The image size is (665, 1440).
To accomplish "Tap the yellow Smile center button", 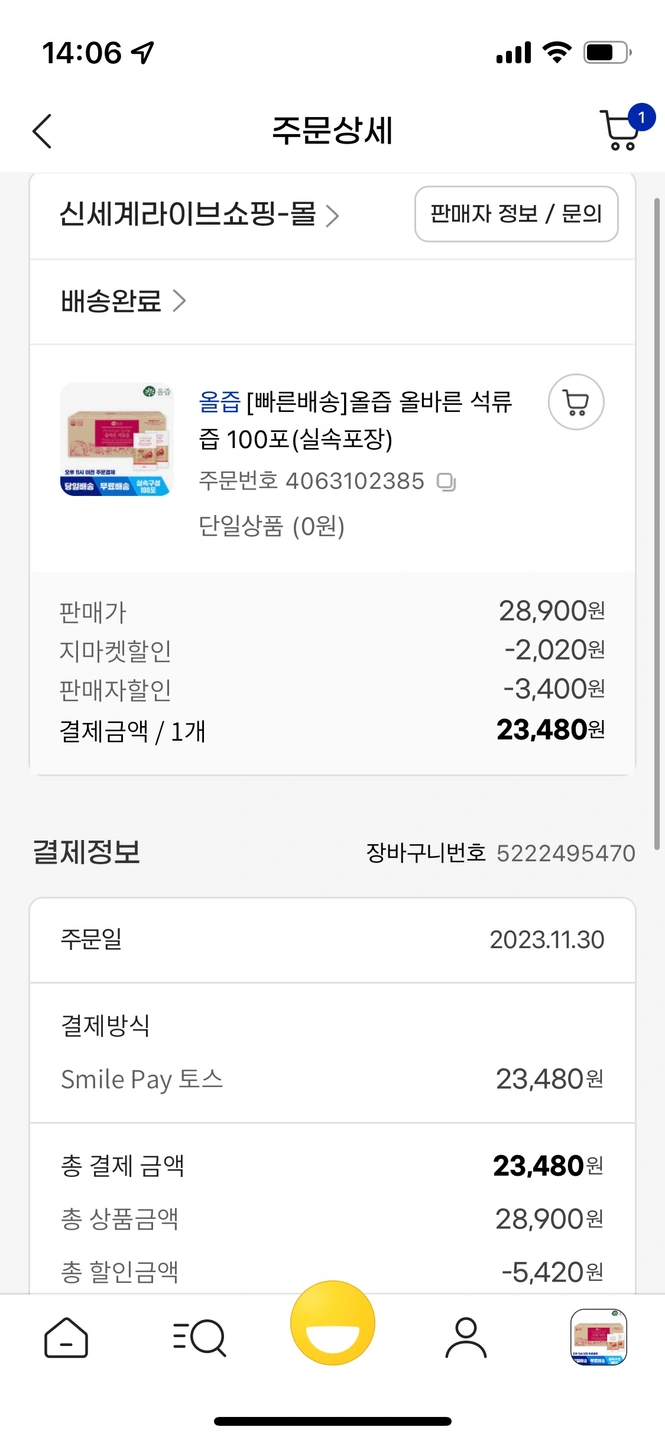I will 332,1324.
